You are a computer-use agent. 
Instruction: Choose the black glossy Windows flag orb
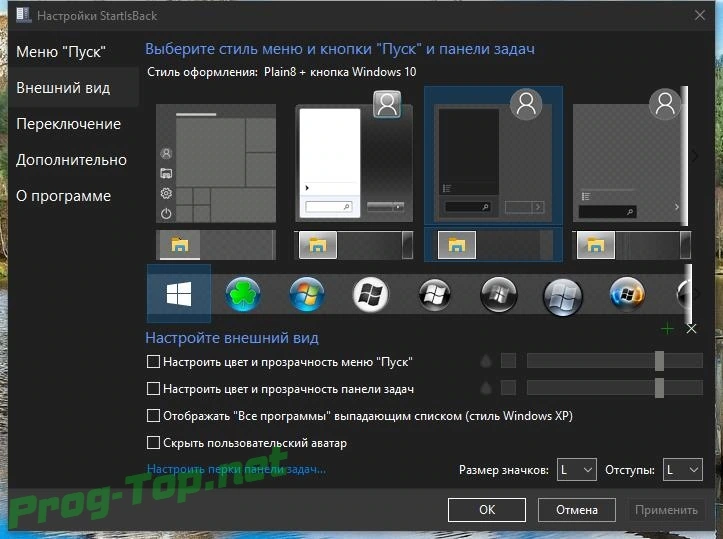point(434,294)
